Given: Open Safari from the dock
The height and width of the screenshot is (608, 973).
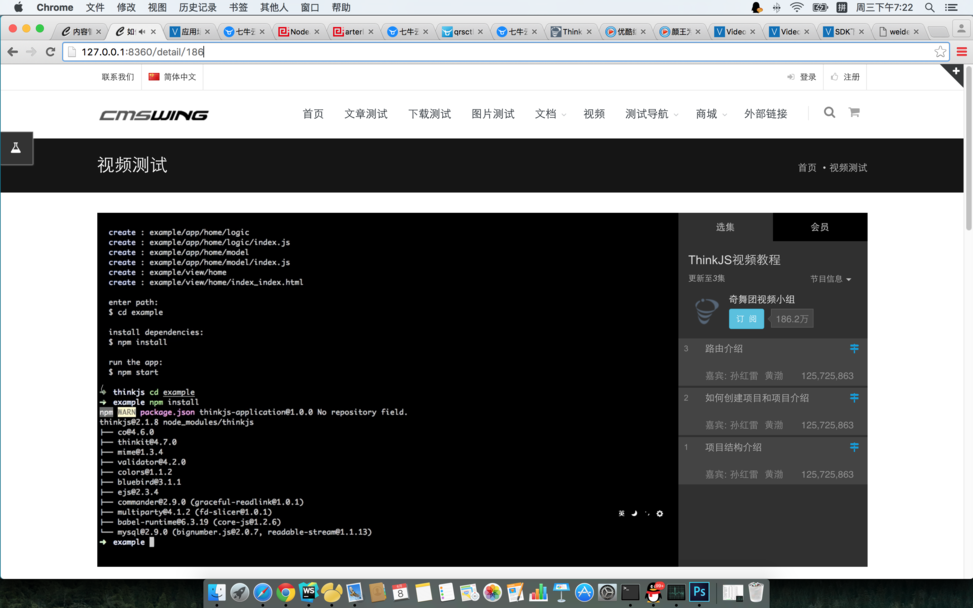Looking at the screenshot, I should click(x=262, y=592).
